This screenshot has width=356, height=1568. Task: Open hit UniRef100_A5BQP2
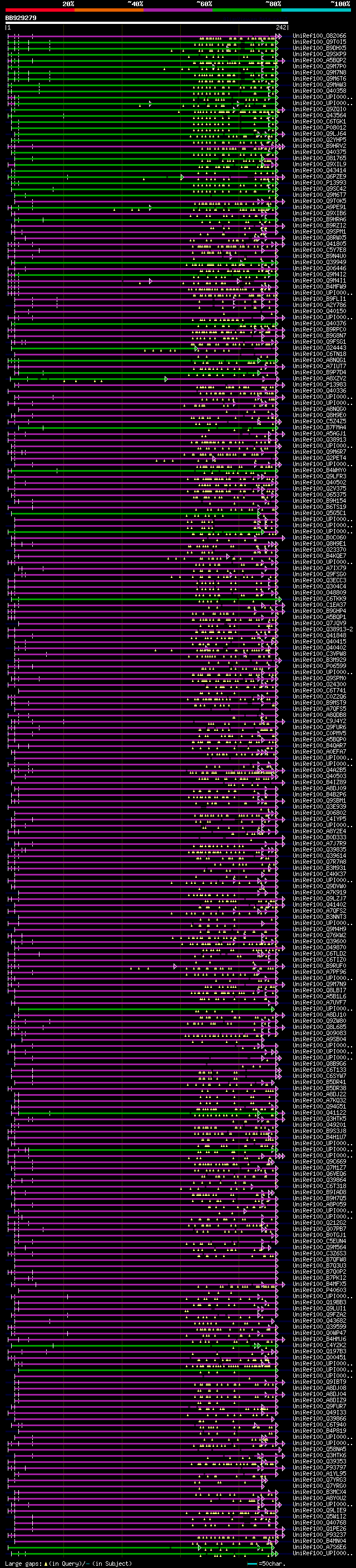(319, 60)
